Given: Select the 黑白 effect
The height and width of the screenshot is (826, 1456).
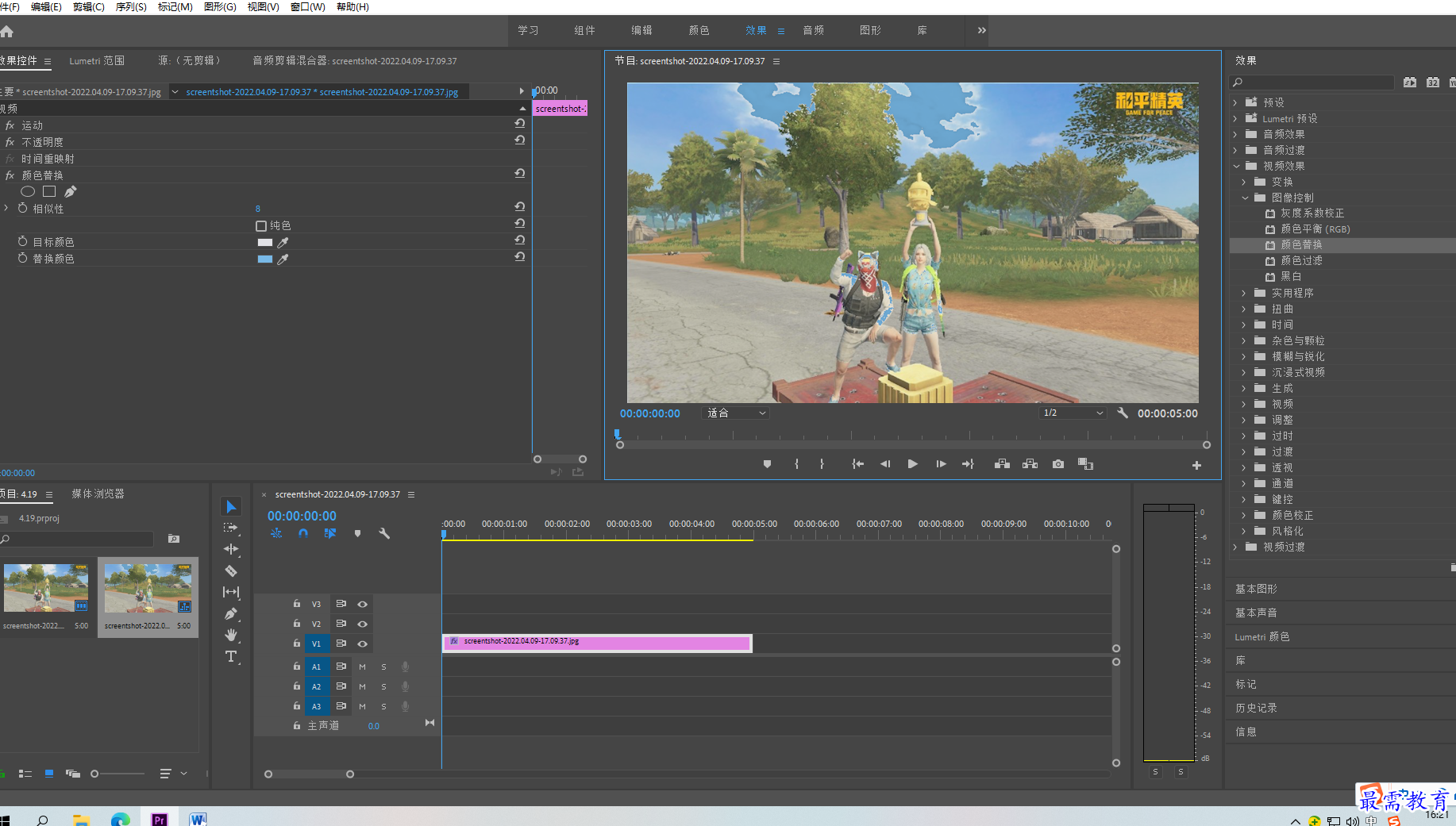Looking at the screenshot, I should point(1291,276).
